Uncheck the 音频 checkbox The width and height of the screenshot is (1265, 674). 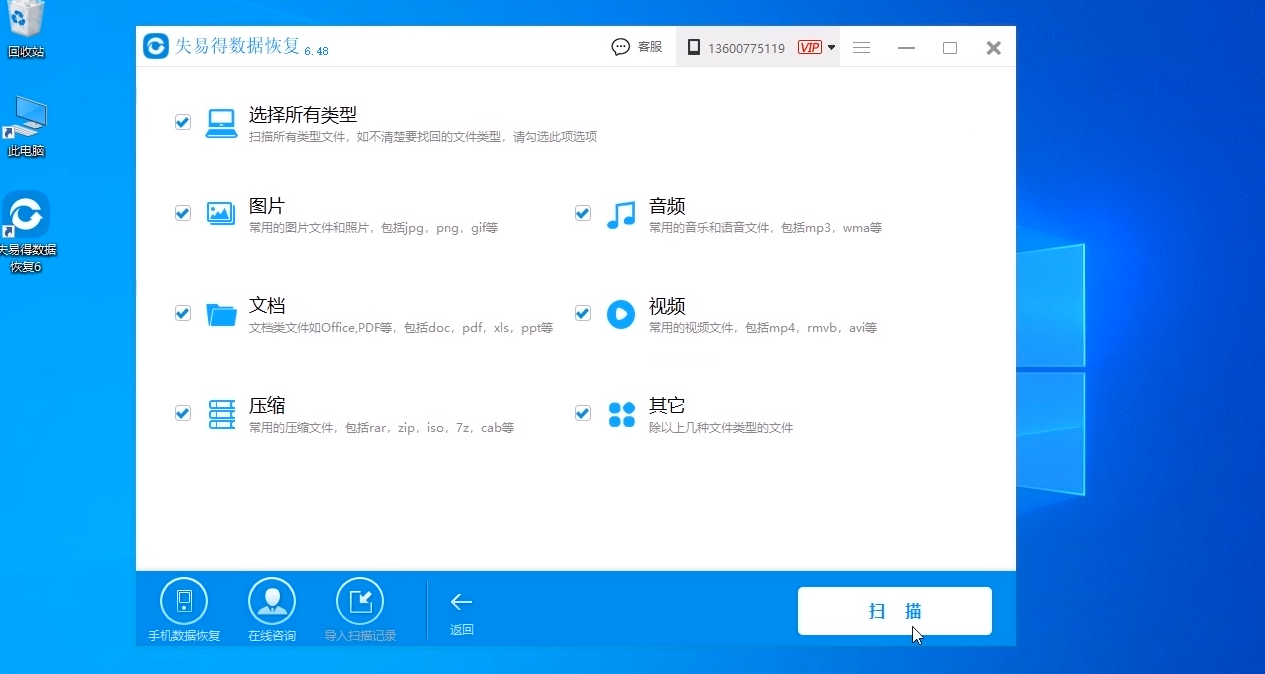tap(583, 213)
